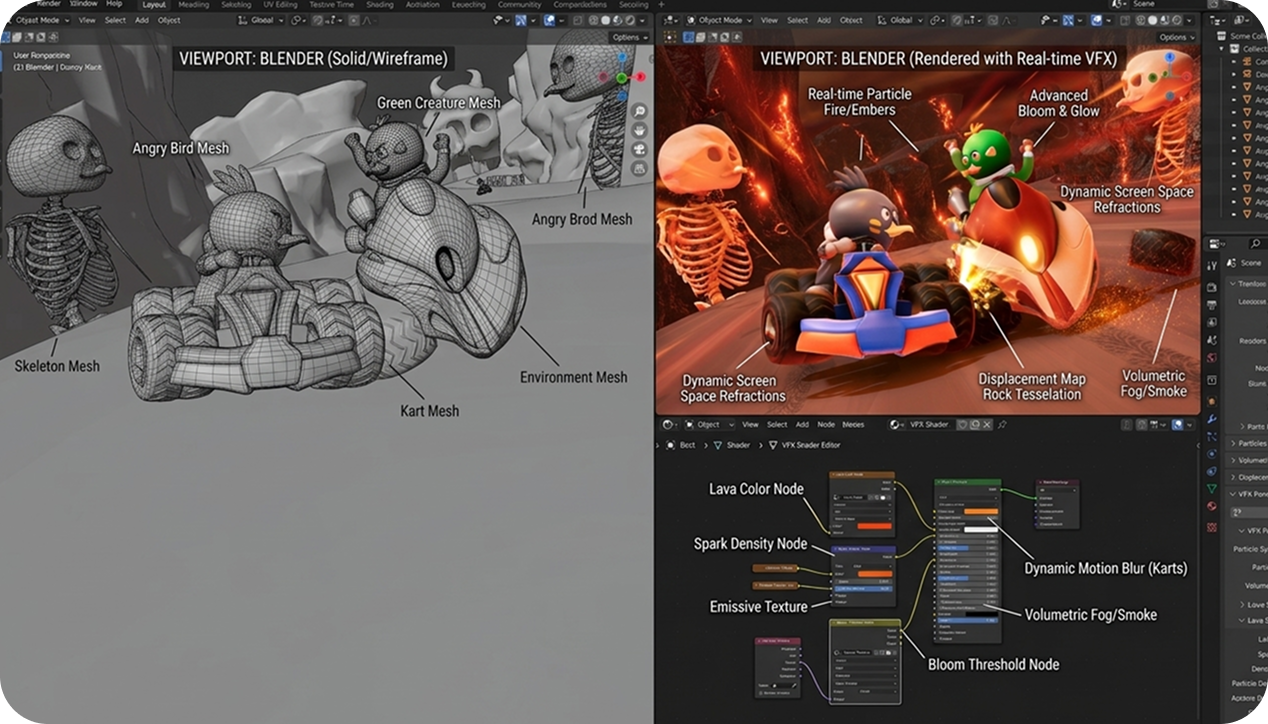
Task: Open the Add menu in the right viewport header
Action: (x=823, y=20)
